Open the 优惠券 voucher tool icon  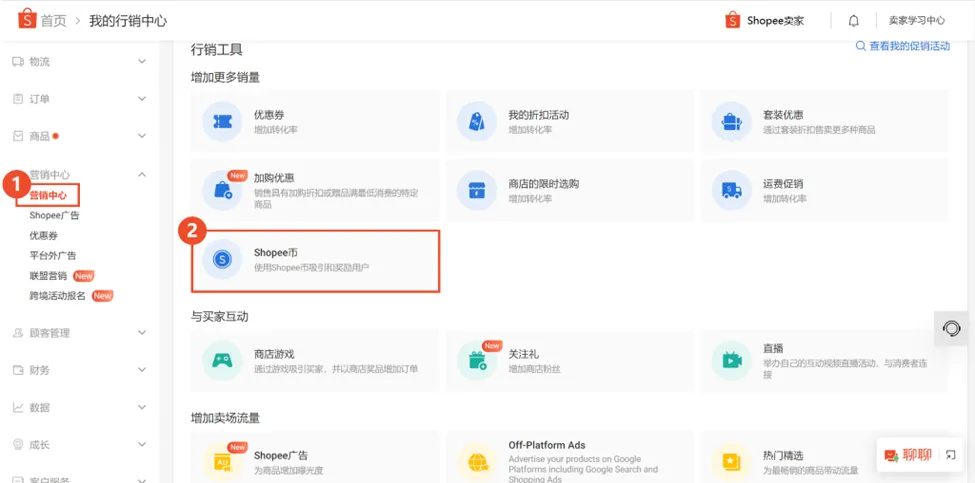coord(222,121)
